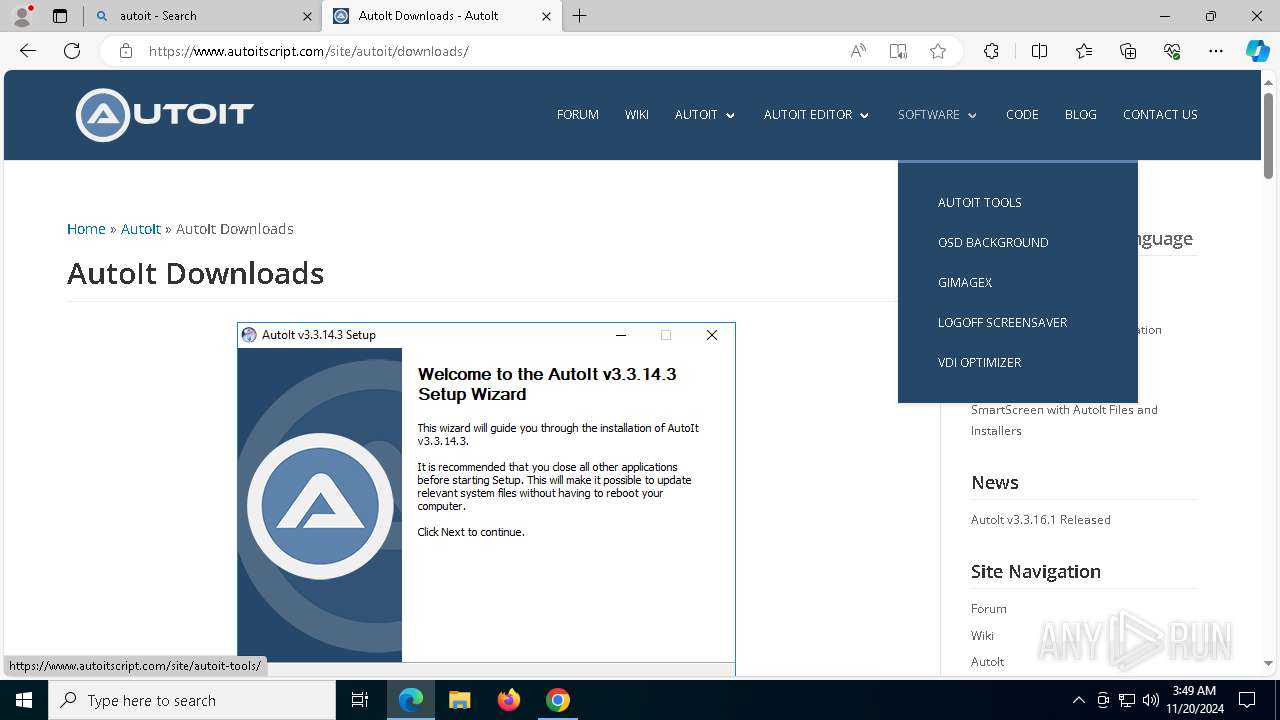
Task: Open the Copilot icon
Action: (1257, 51)
